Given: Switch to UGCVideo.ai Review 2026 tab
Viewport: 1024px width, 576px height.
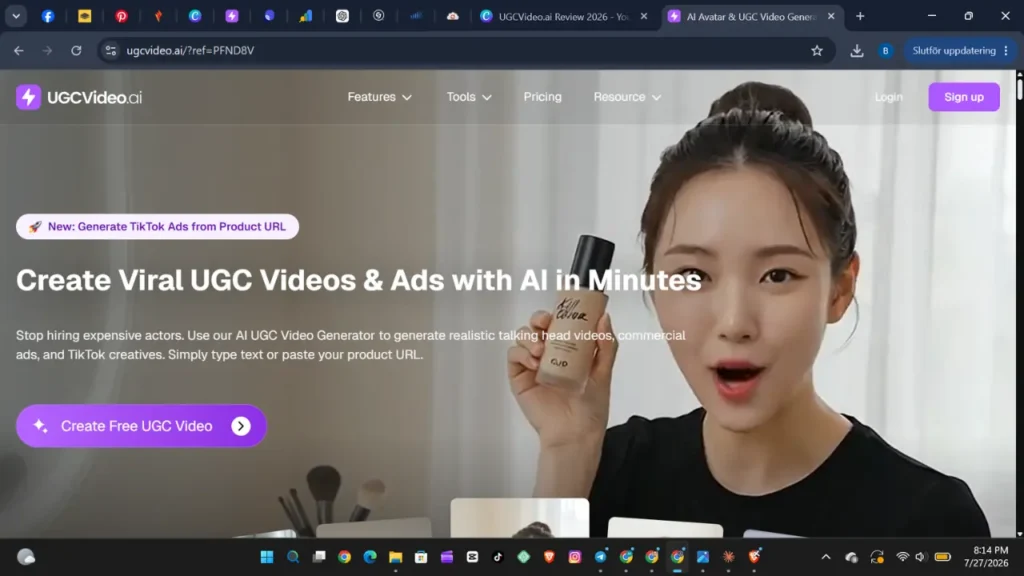Looking at the screenshot, I should [563, 16].
